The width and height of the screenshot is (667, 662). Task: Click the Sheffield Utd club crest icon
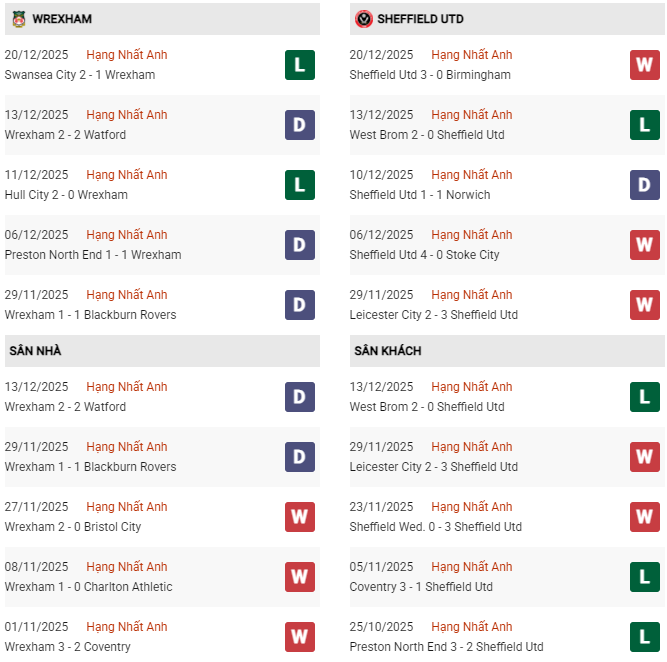point(364,19)
